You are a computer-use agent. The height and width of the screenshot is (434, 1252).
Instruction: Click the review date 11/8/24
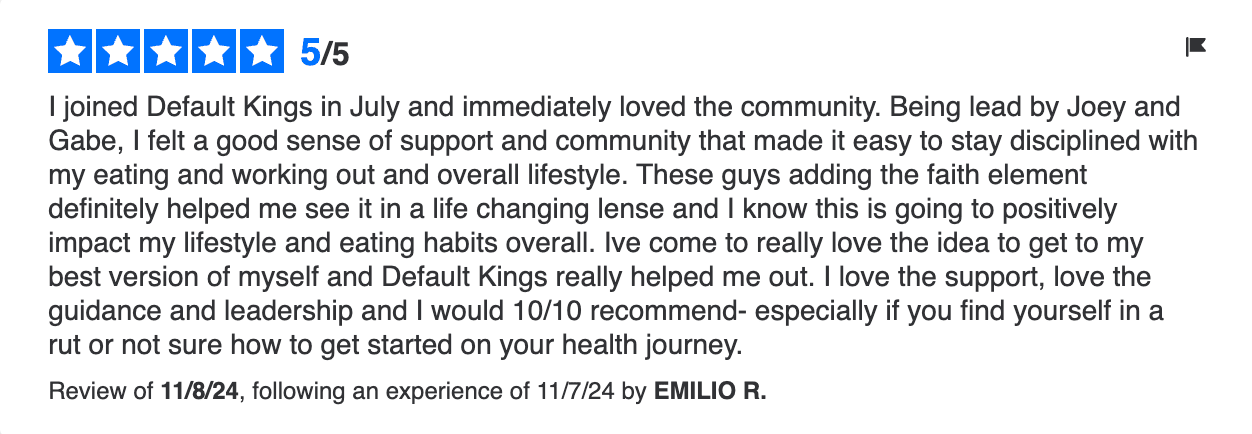click(199, 392)
